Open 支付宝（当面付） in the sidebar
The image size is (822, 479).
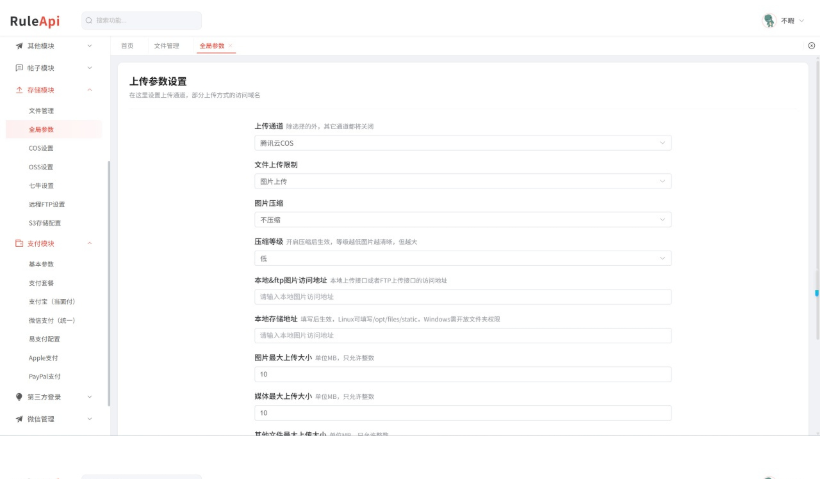point(54,302)
